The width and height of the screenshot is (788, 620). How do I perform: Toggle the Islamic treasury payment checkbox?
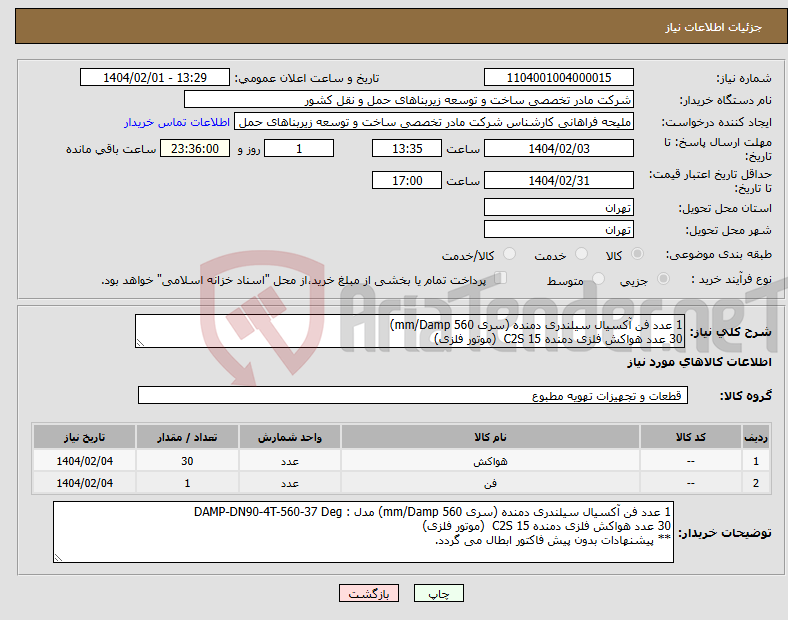(501, 278)
